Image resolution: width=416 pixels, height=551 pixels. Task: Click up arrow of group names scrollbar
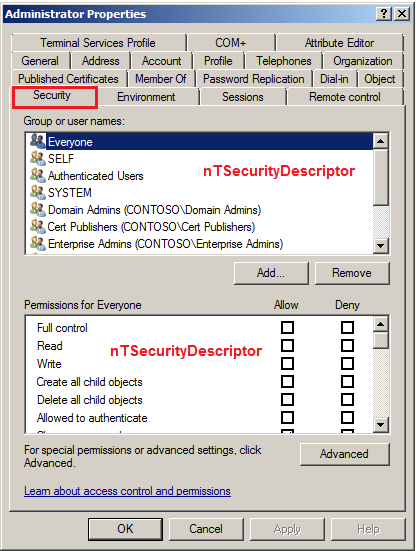tap(381, 141)
